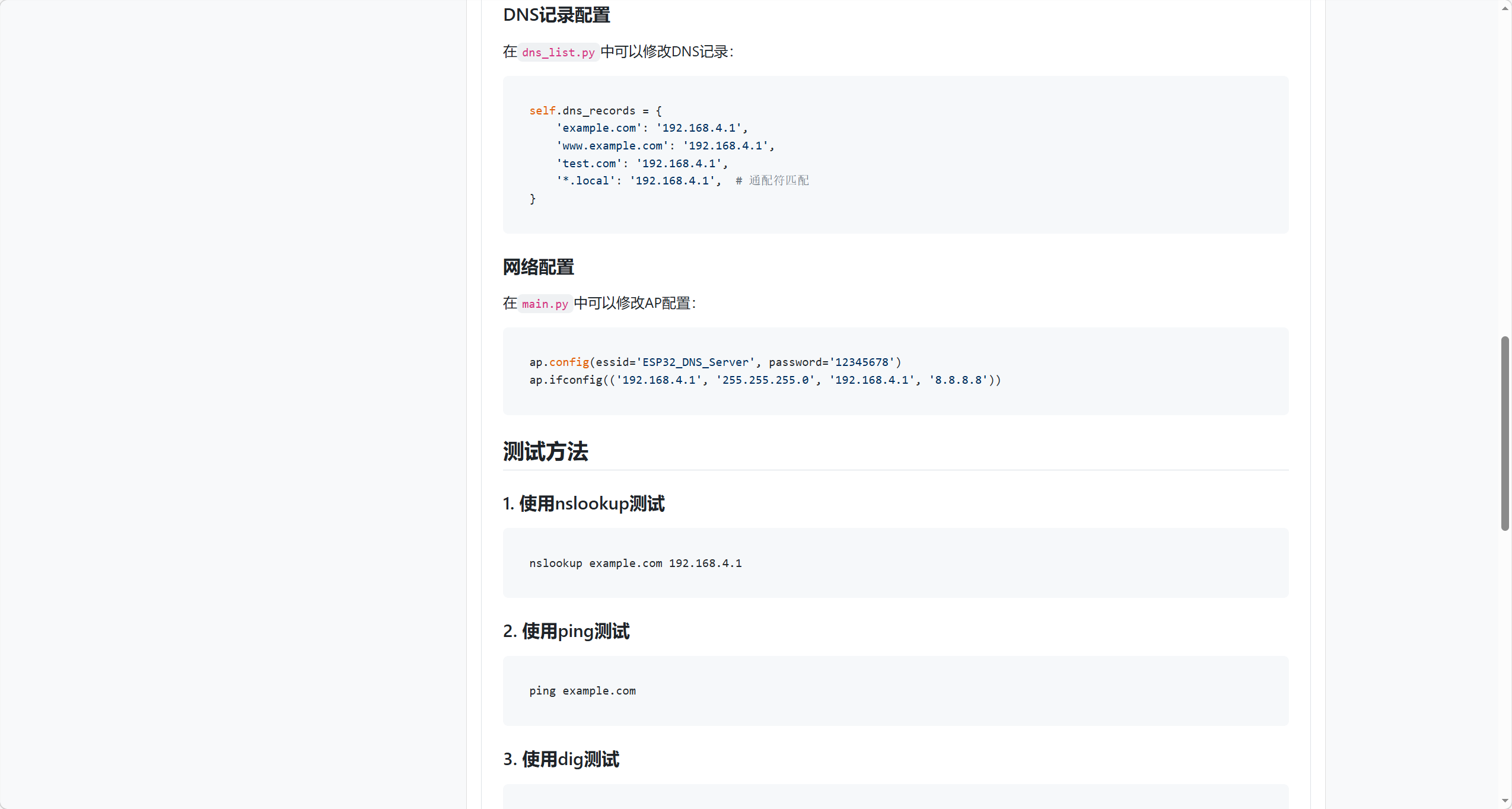
Task: Click the main.py inline code
Action: pyautogui.click(x=545, y=304)
